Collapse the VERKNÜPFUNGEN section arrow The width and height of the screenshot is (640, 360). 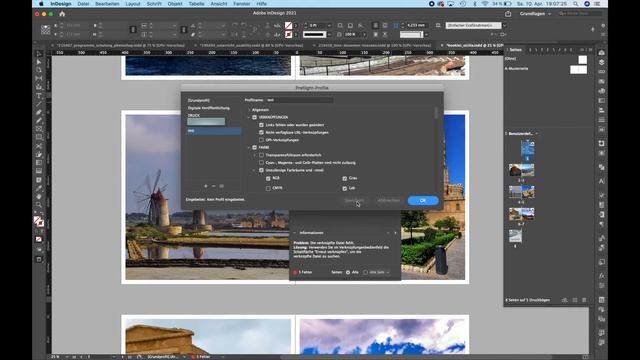click(x=249, y=117)
